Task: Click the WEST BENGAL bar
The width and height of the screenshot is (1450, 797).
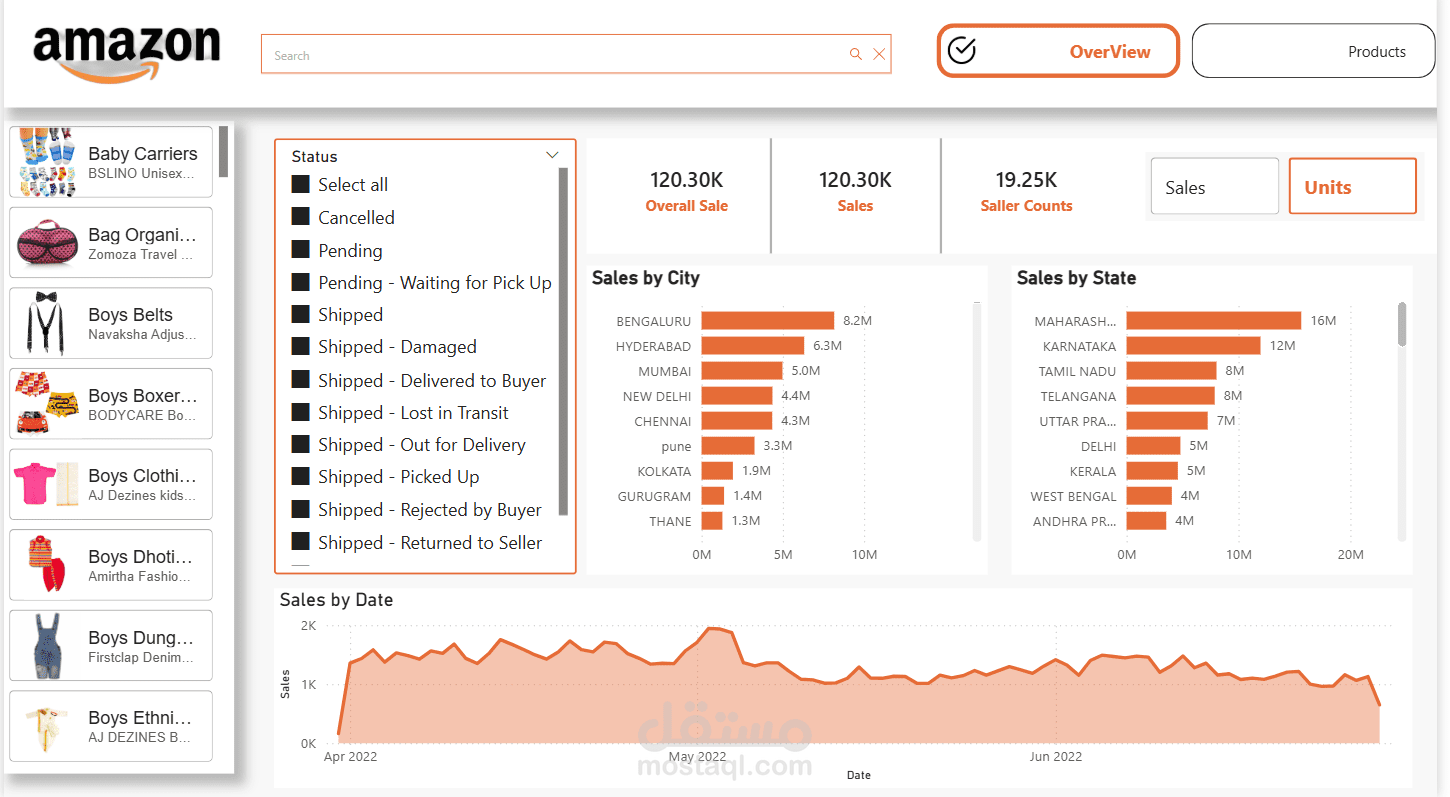Action: 1149,496
